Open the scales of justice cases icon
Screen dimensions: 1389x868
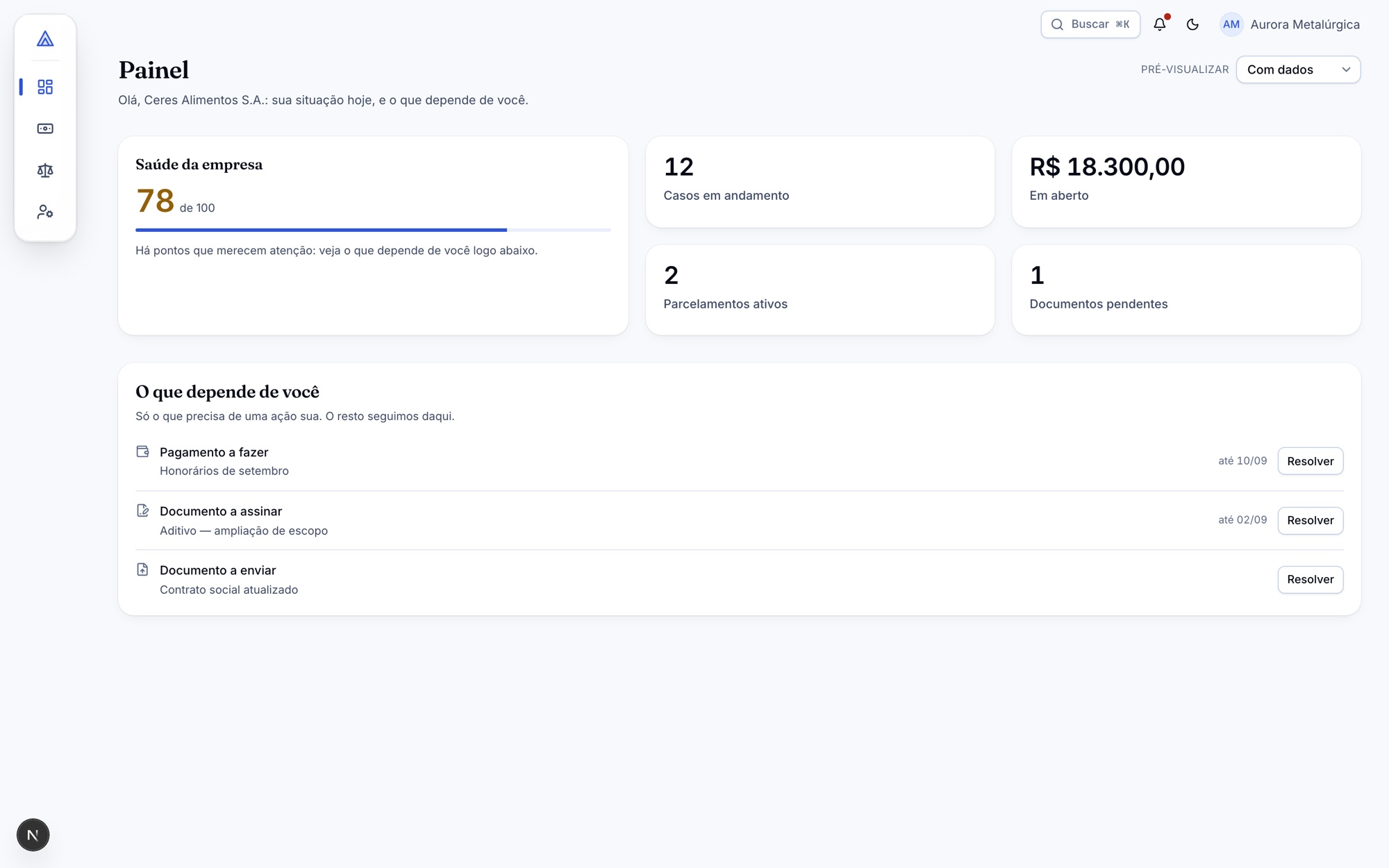(x=45, y=170)
